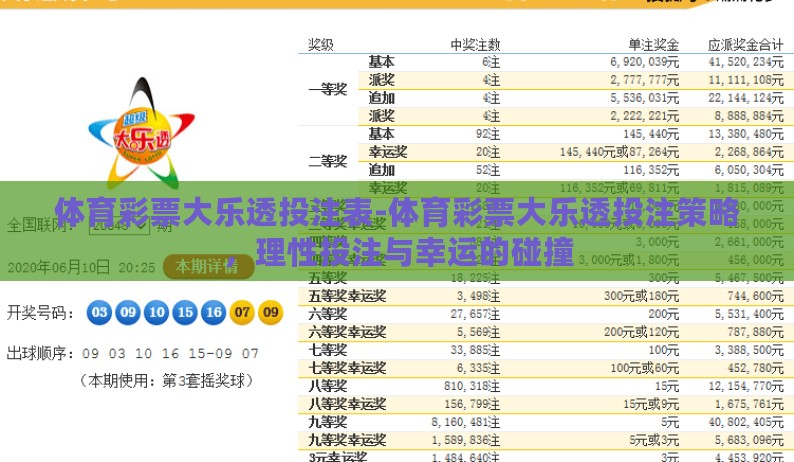Screen dimensions: 794x462
Task: Click the count 3,498注
Action: (x=478, y=296)
